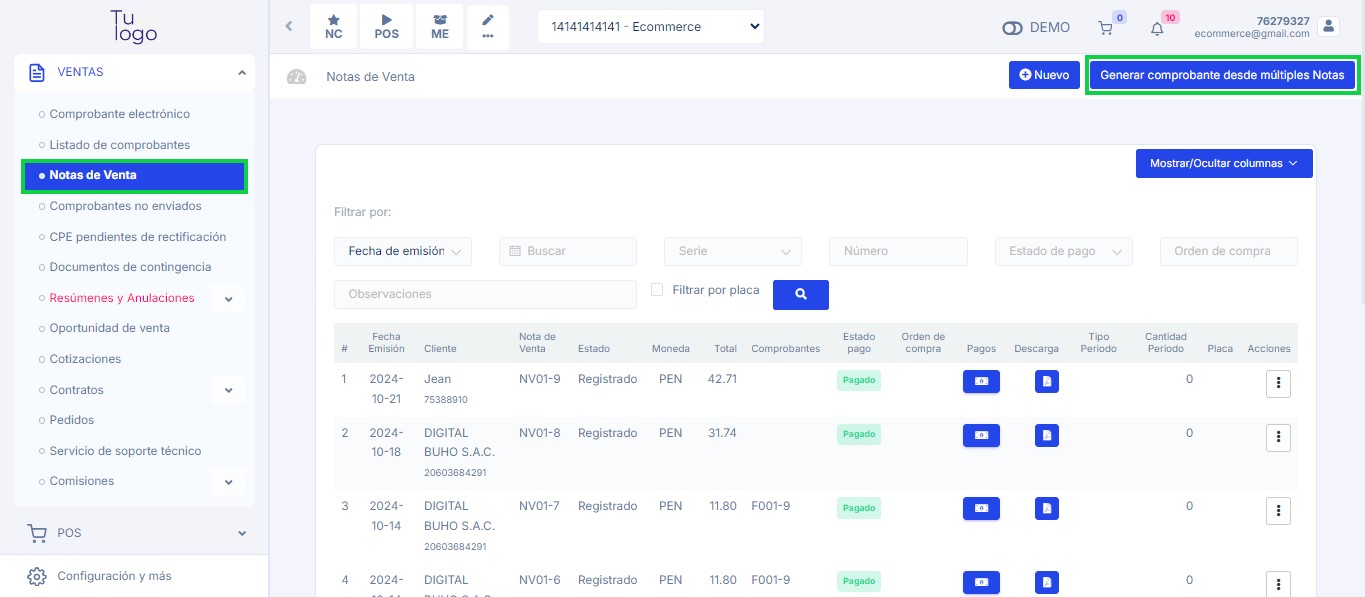Click the Nuevo button
This screenshot has width=1365, height=597.
1043,75
